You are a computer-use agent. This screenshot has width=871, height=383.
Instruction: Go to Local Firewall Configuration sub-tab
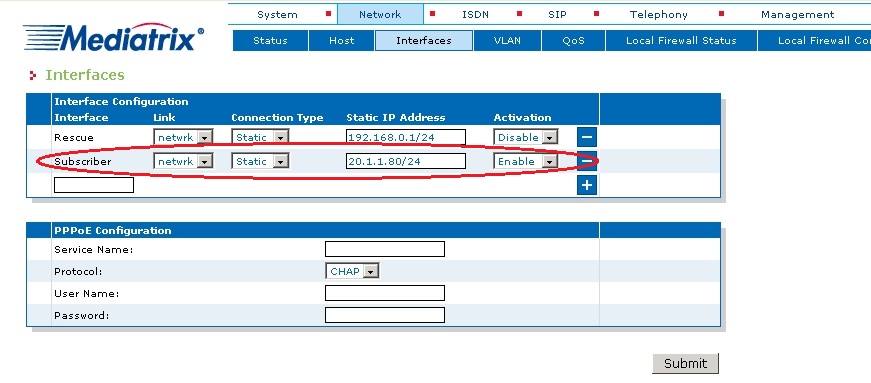pyautogui.click(x=814, y=41)
